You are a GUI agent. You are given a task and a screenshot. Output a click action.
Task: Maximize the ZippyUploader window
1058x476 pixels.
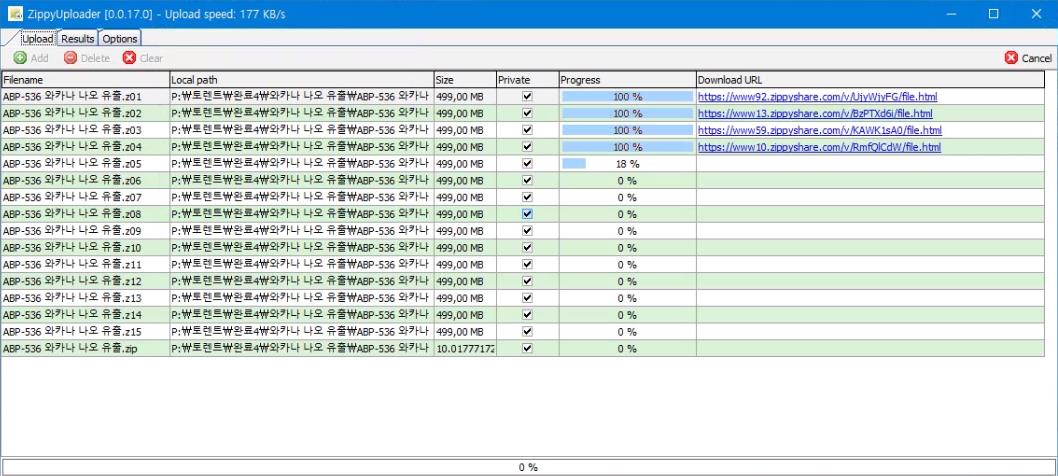(993, 14)
